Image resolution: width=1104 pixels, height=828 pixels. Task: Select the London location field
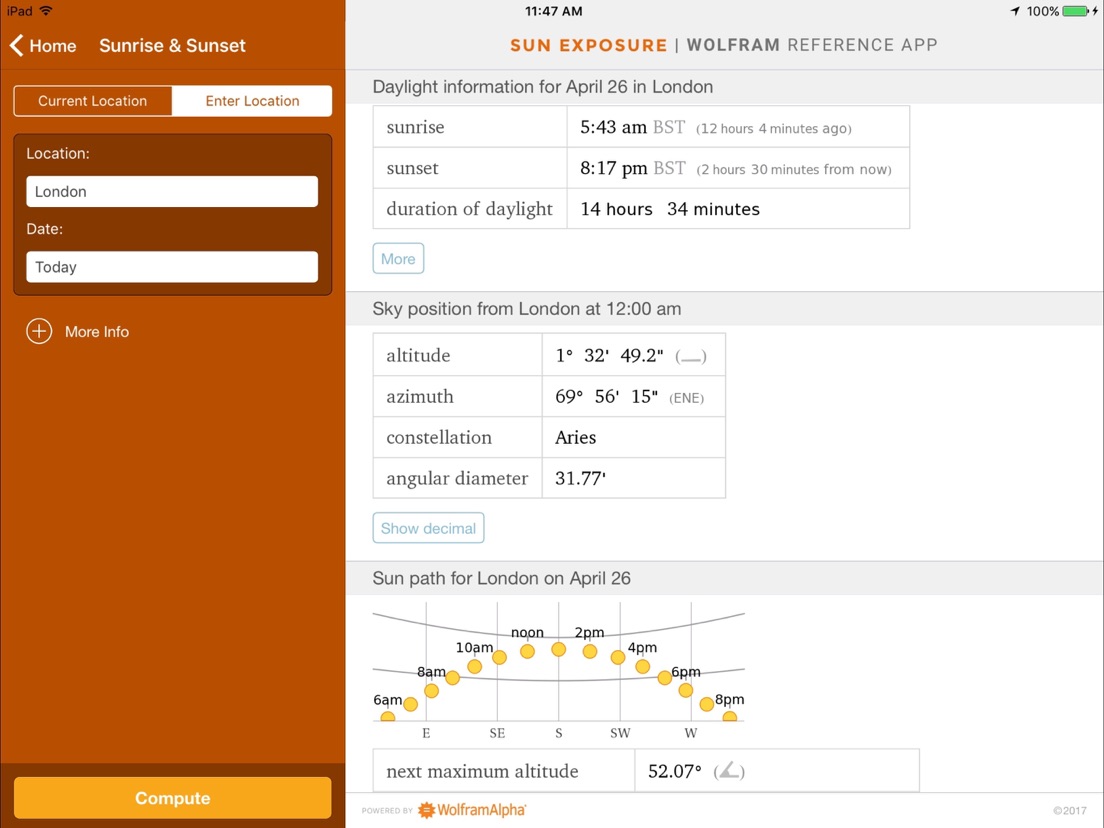[x=172, y=192]
